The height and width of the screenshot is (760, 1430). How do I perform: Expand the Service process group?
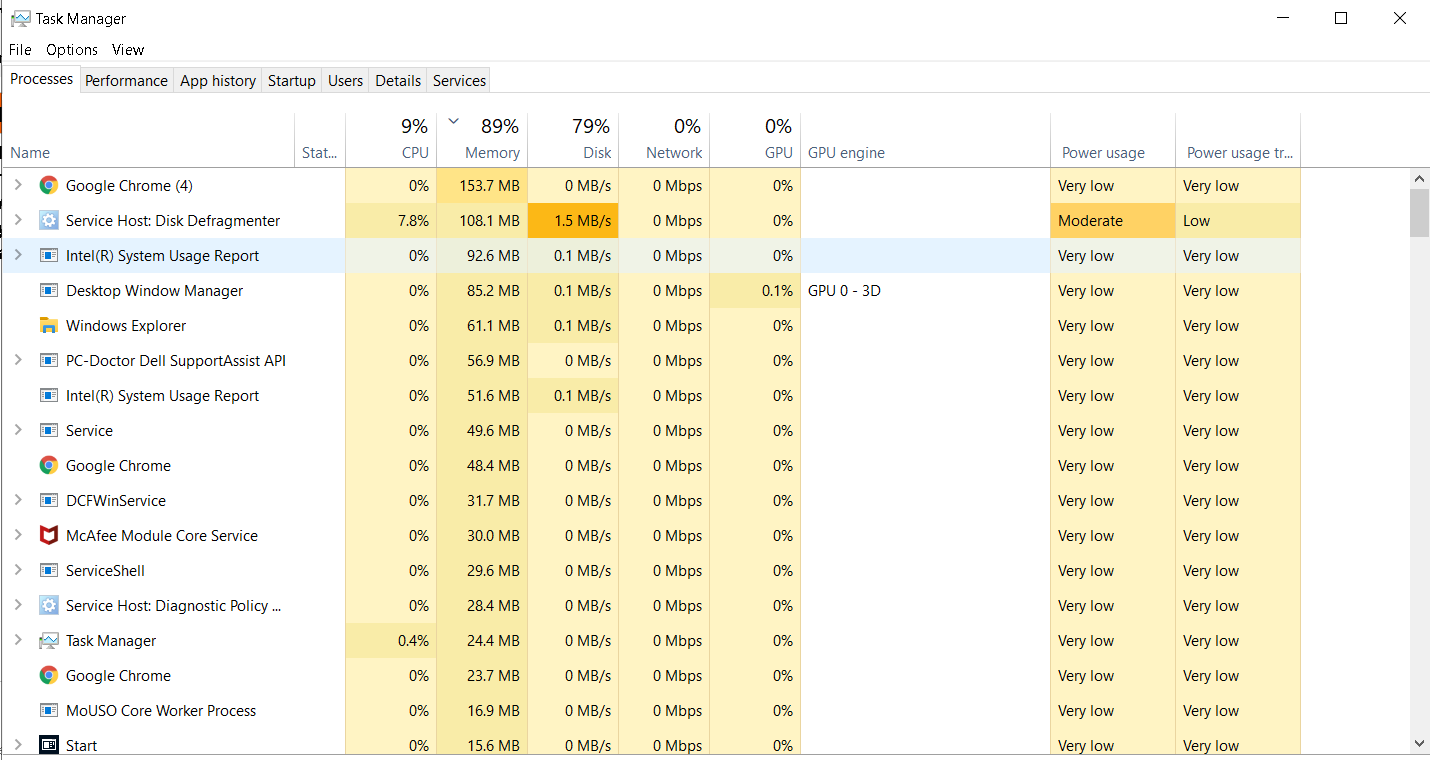coord(17,430)
